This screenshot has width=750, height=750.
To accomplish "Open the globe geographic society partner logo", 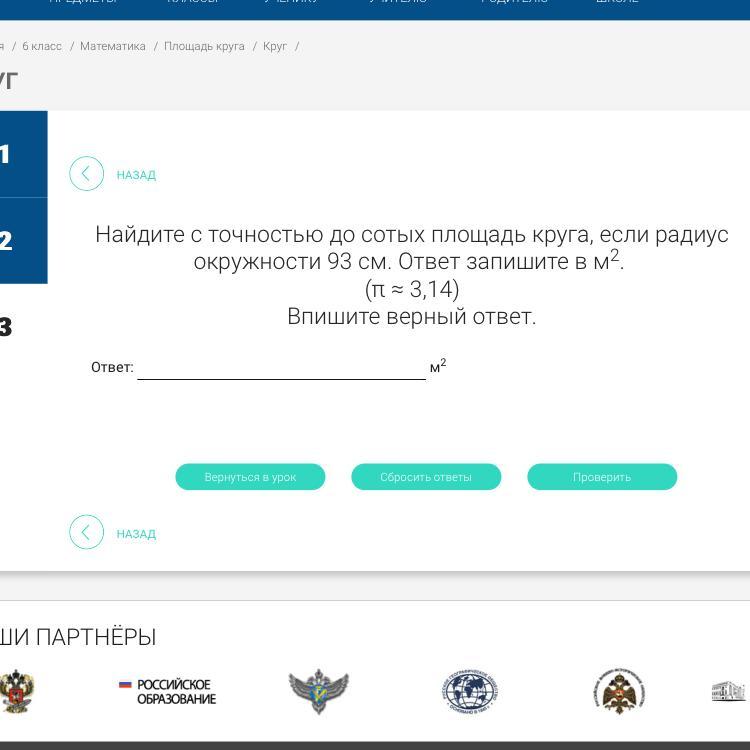I will click(x=470, y=691).
